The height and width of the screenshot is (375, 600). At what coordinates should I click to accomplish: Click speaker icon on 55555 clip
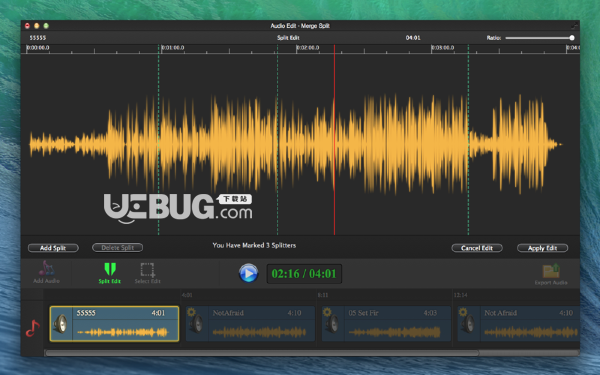tap(61, 324)
